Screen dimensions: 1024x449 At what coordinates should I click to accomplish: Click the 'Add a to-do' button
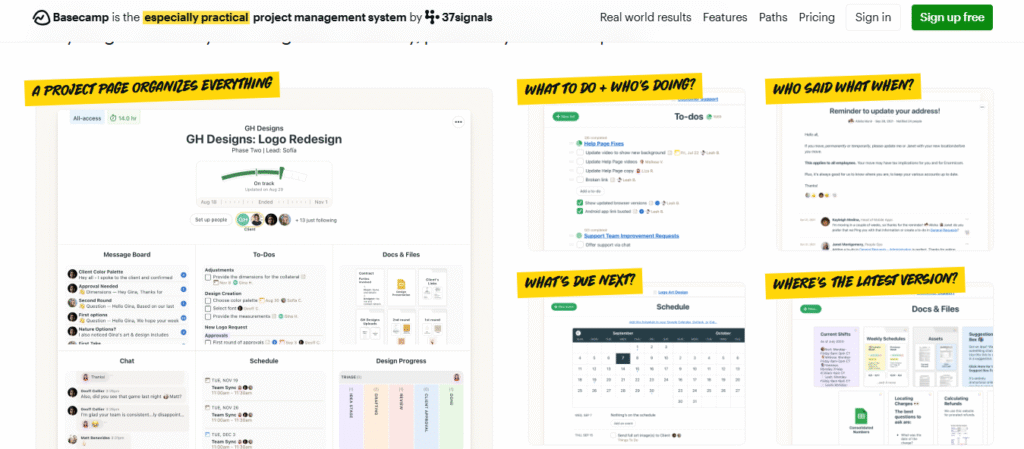tap(590, 191)
